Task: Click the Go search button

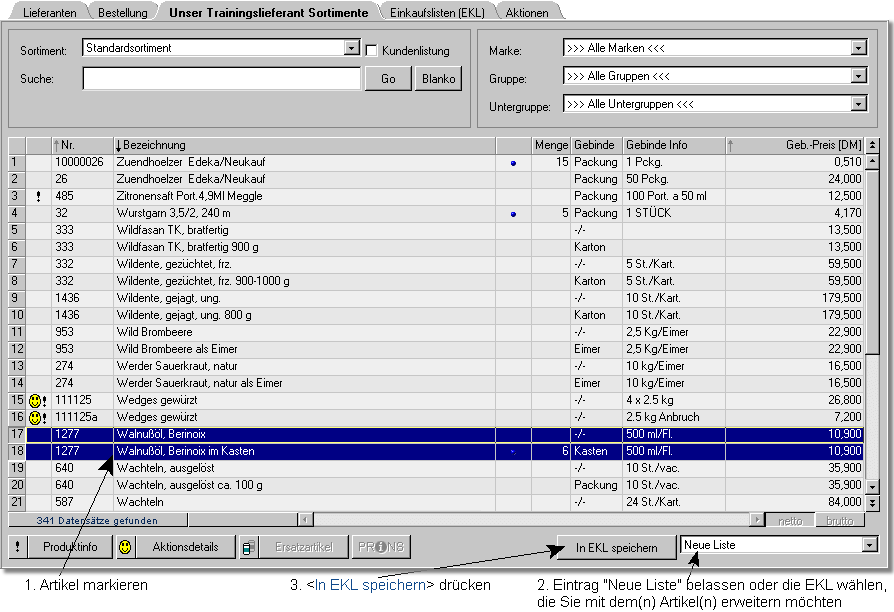Action: click(x=388, y=79)
